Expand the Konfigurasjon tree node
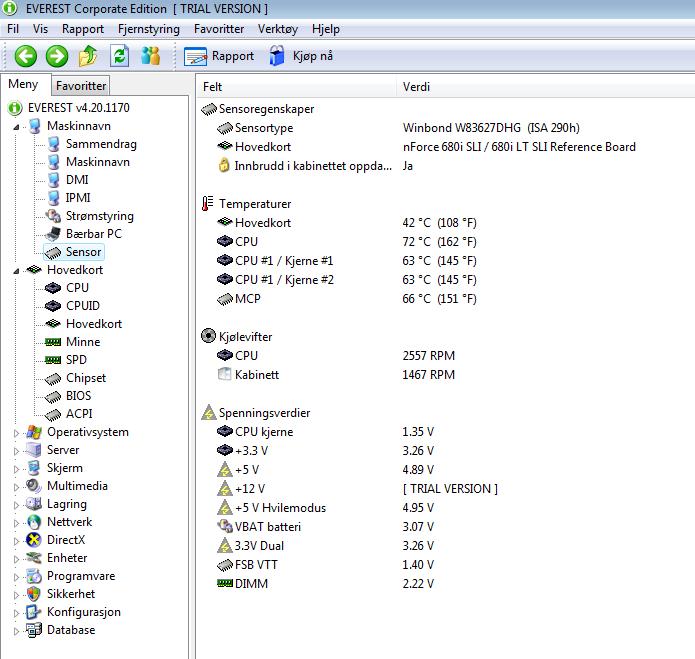 coord(16,613)
